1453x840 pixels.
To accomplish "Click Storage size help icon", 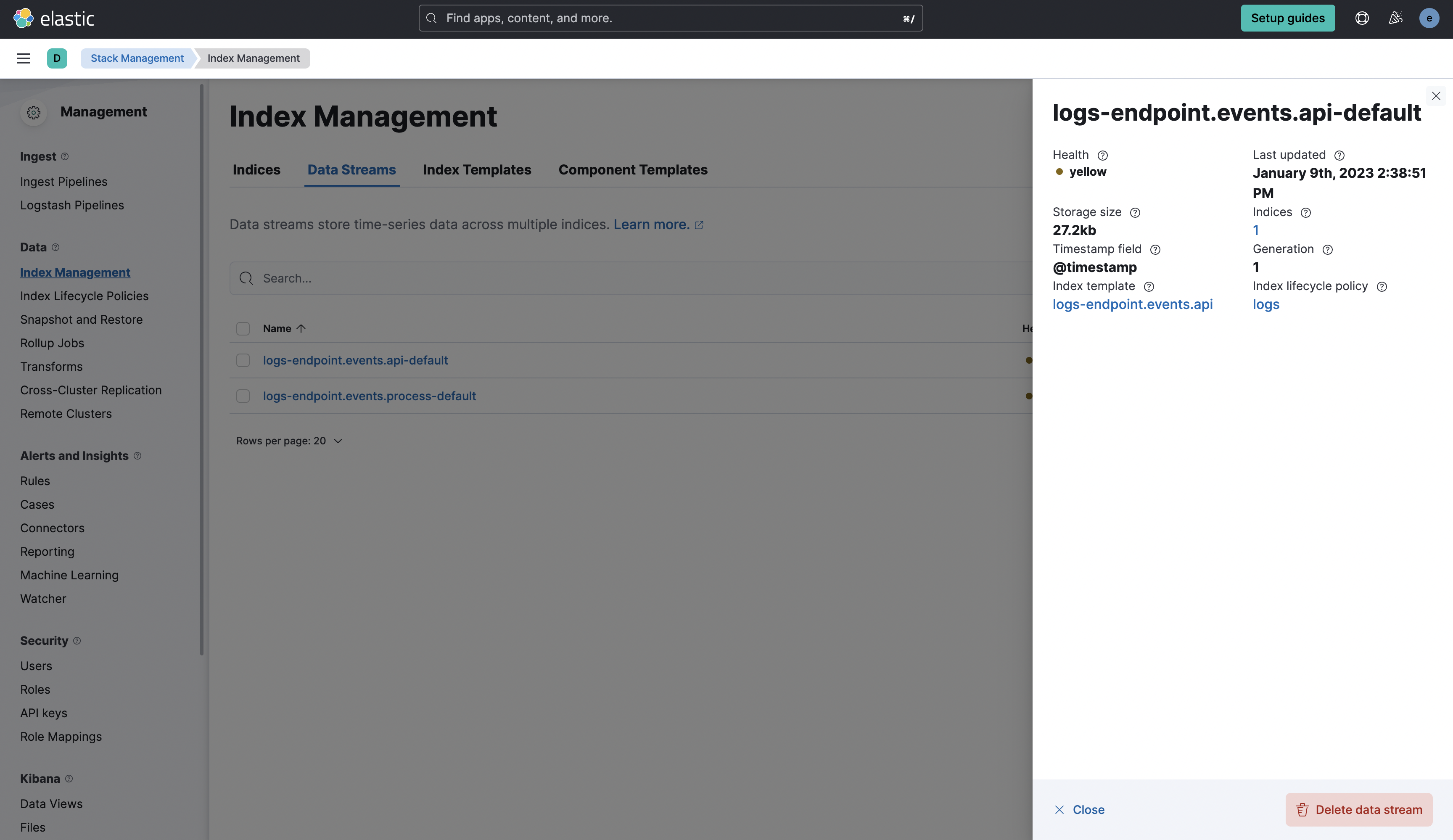I will click(1135, 213).
